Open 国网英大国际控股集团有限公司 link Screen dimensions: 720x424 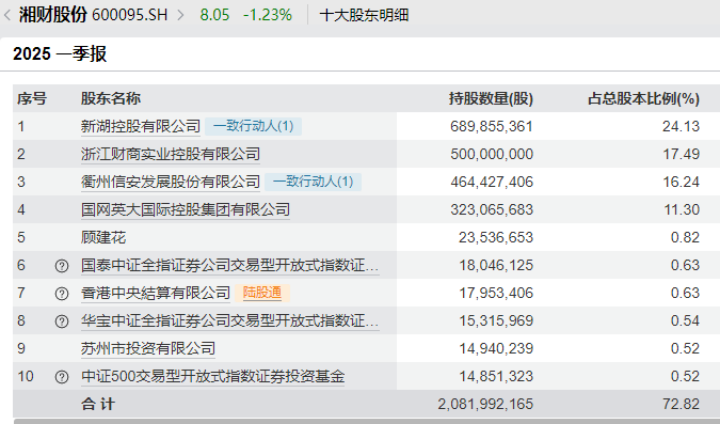[186, 209]
